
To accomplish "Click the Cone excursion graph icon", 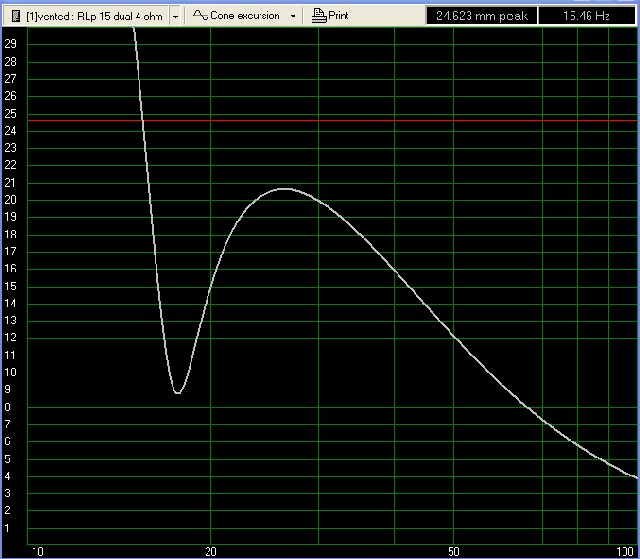I will 200,16.
